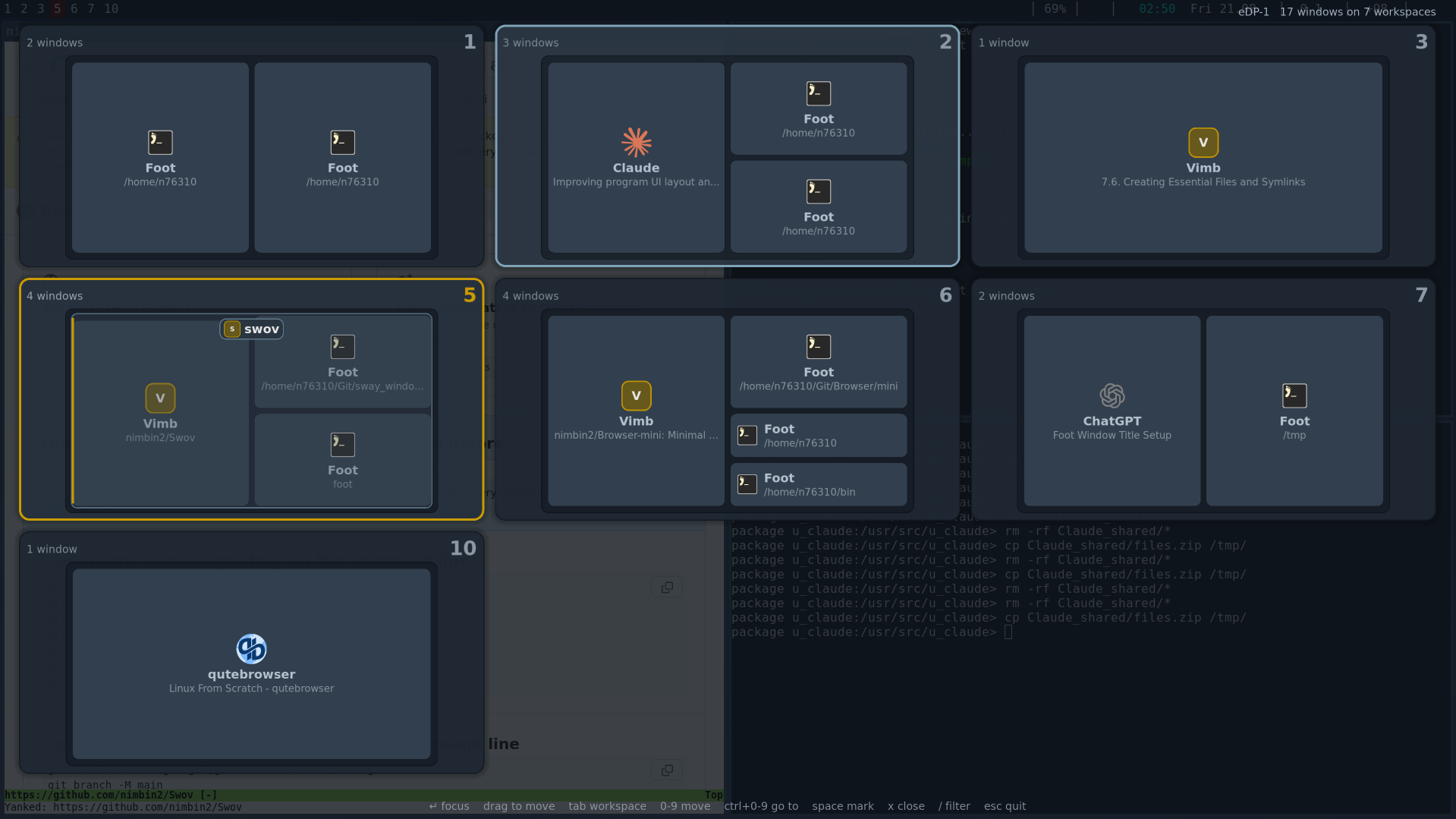Switch to workspace 5 in the top bar
Screen dimensions: 1456x819
pyautogui.click(x=57, y=8)
